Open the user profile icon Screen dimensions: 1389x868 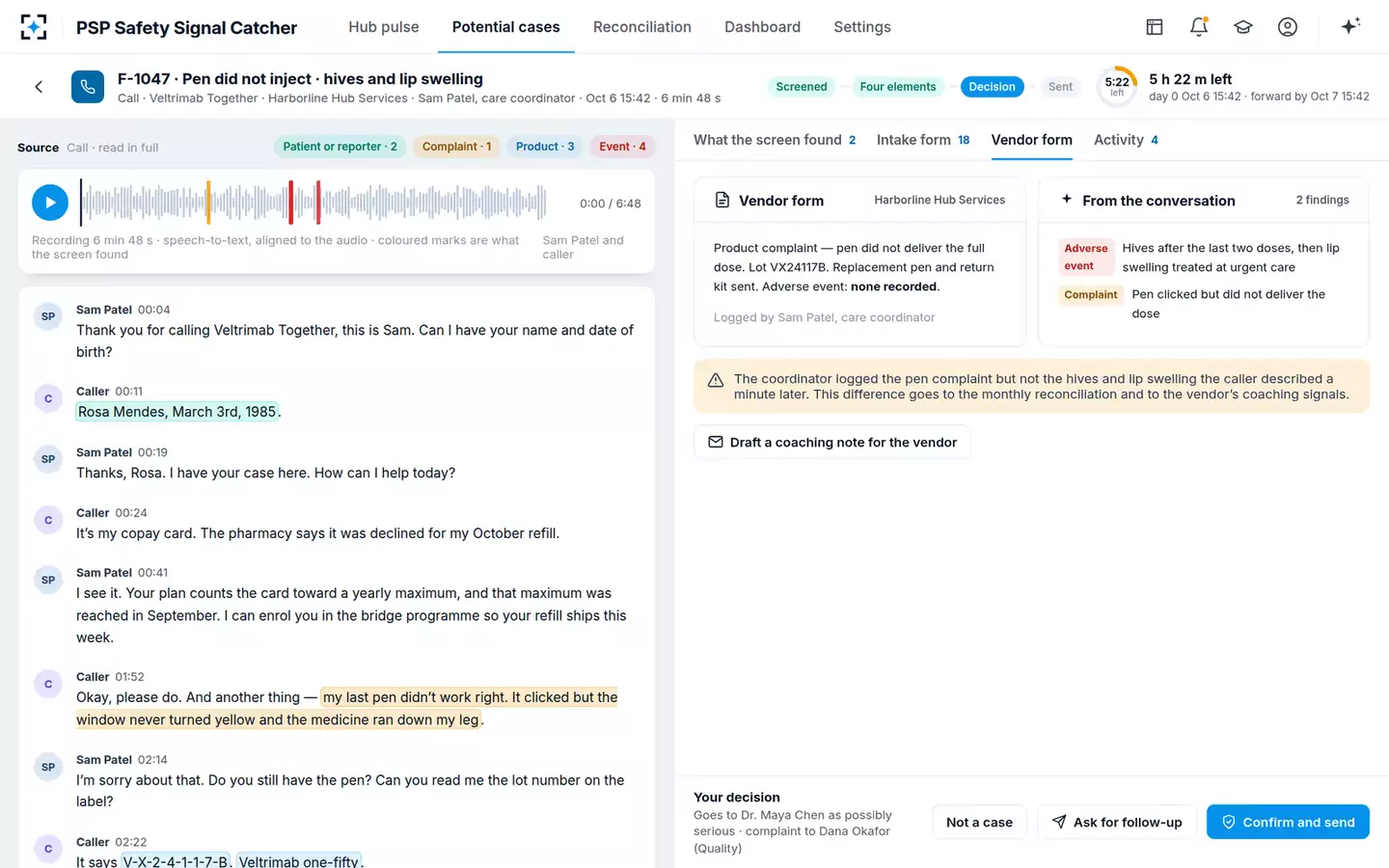pyautogui.click(x=1288, y=27)
